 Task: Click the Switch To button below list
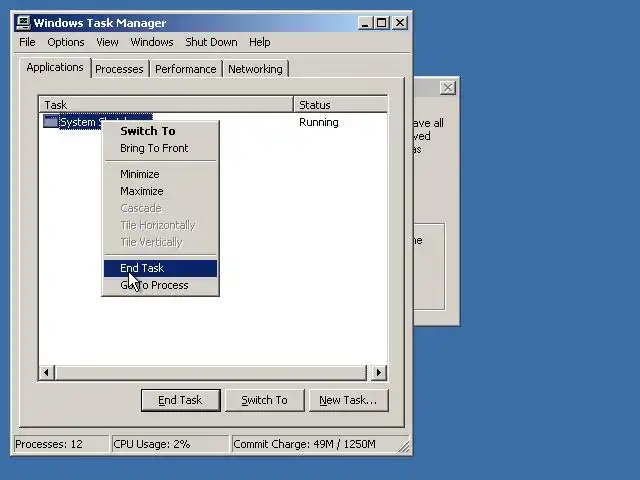click(264, 400)
